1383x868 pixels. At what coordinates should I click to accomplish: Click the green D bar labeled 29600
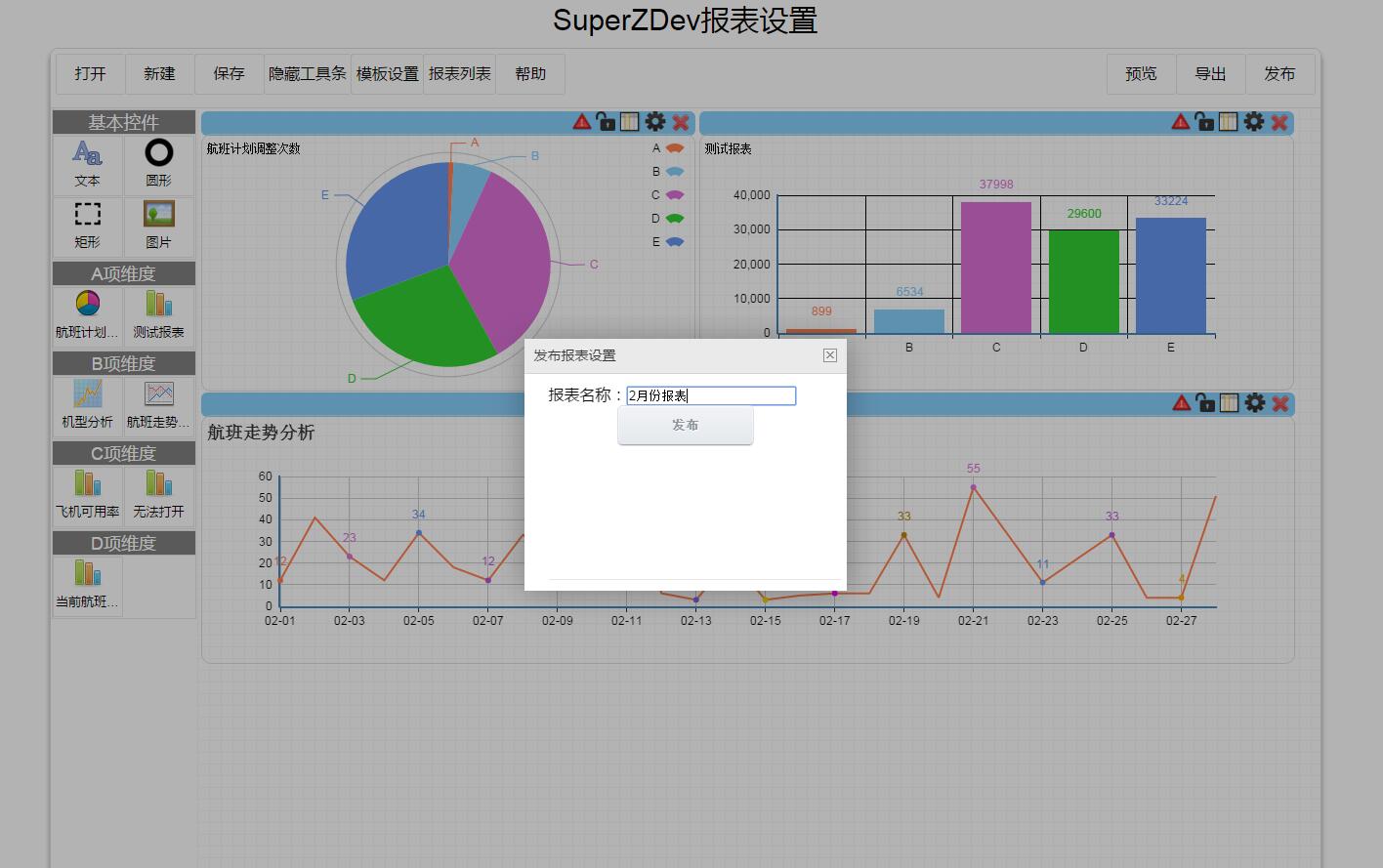(1084, 282)
